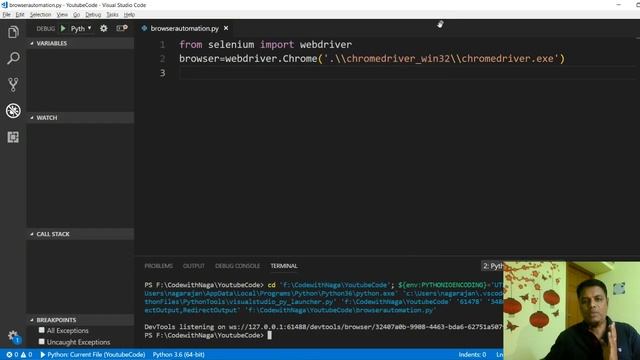
Task: Click Python: Current File in status bar
Action: pyautogui.click(x=93, y=355)
